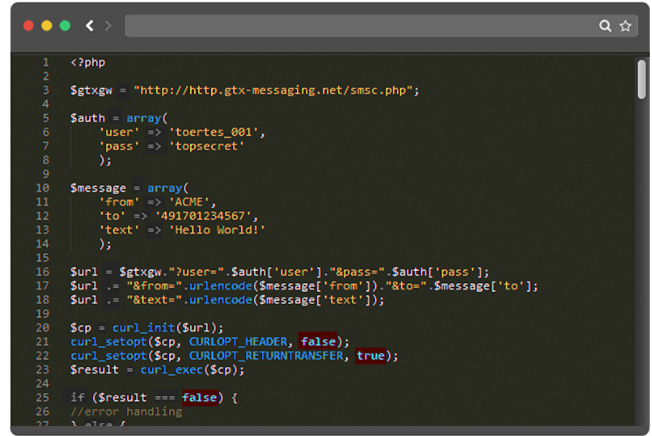Click the 'curl_exec' function call
This screenshot has width=652, height=436.
tap(172, 369)
